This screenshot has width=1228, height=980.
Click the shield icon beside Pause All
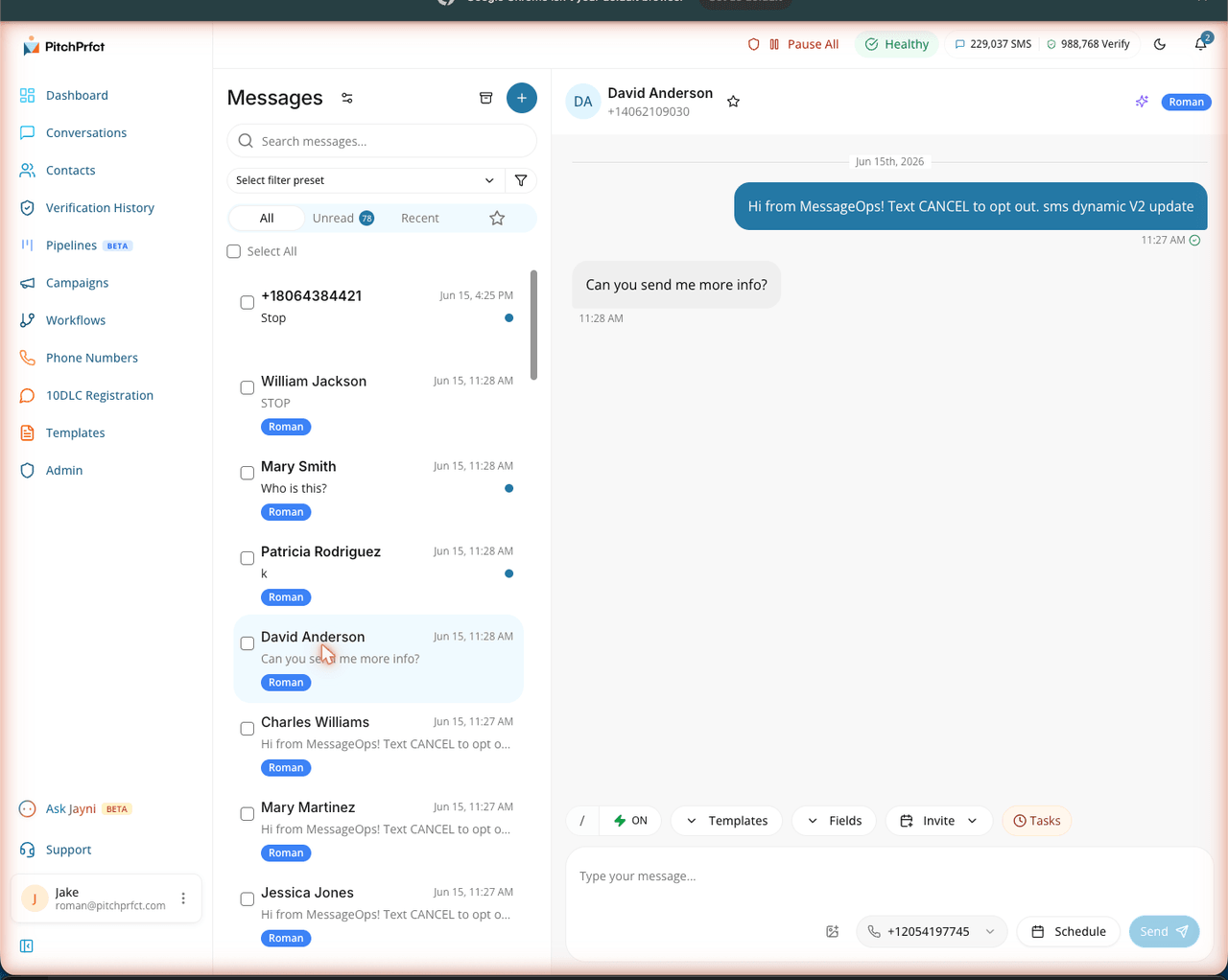tap(754, 44)
